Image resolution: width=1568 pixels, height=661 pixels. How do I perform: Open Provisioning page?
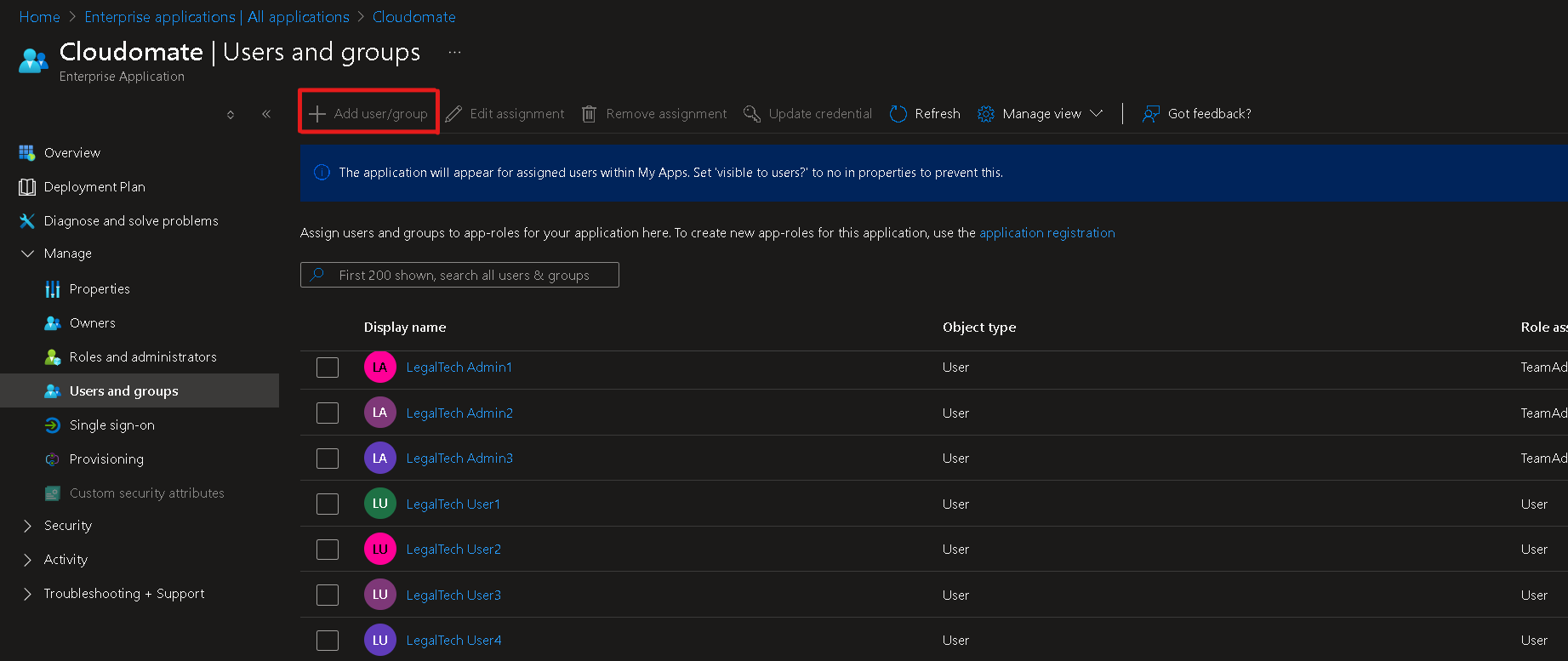click(106, 459)
